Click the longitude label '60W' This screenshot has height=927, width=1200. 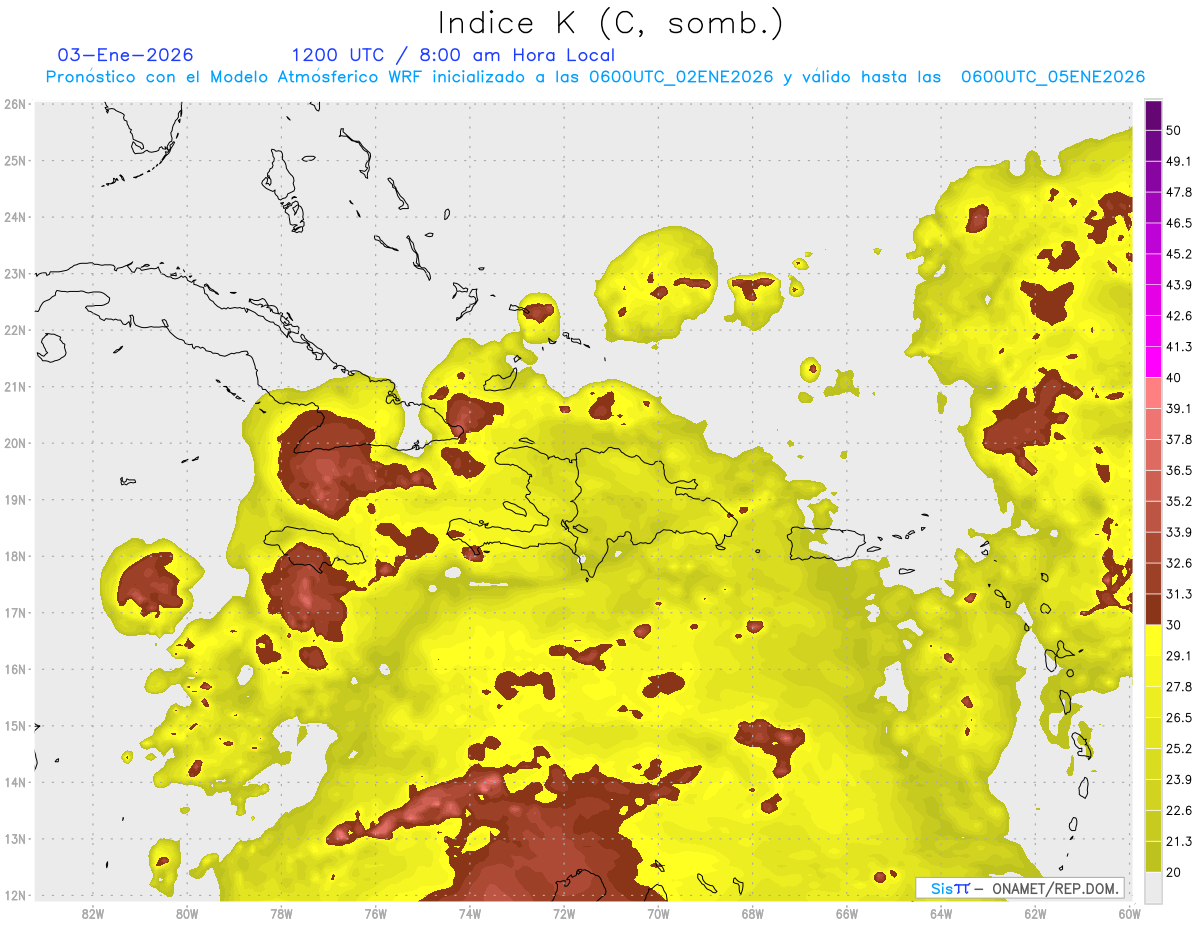(1129, 915)
